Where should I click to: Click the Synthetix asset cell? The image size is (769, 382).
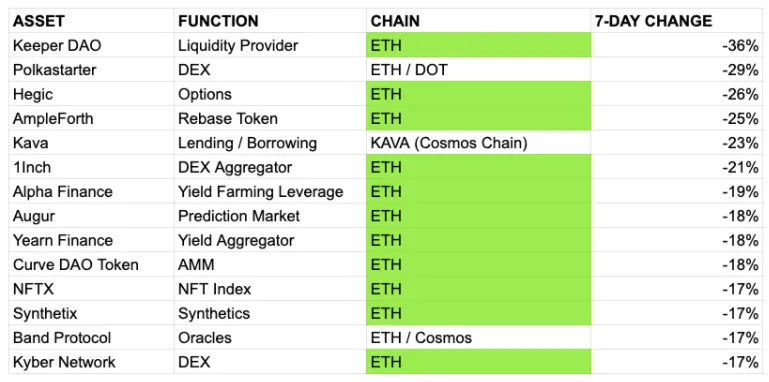(91, 313)
